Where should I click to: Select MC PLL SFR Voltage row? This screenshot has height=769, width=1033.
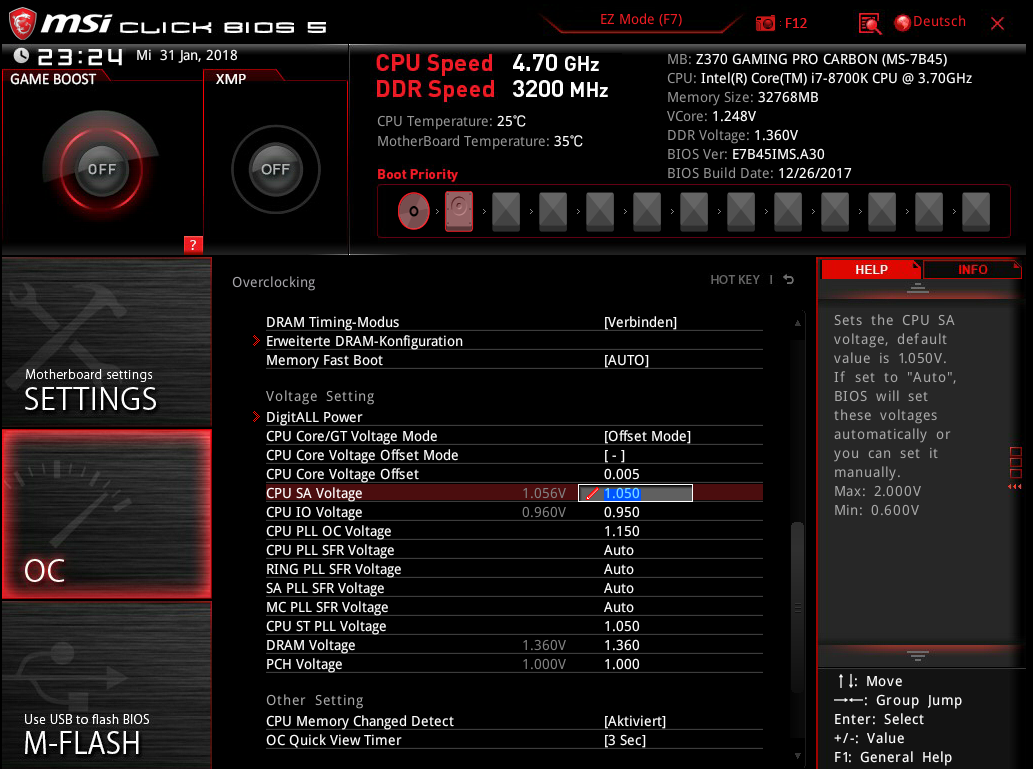point(514,608)
